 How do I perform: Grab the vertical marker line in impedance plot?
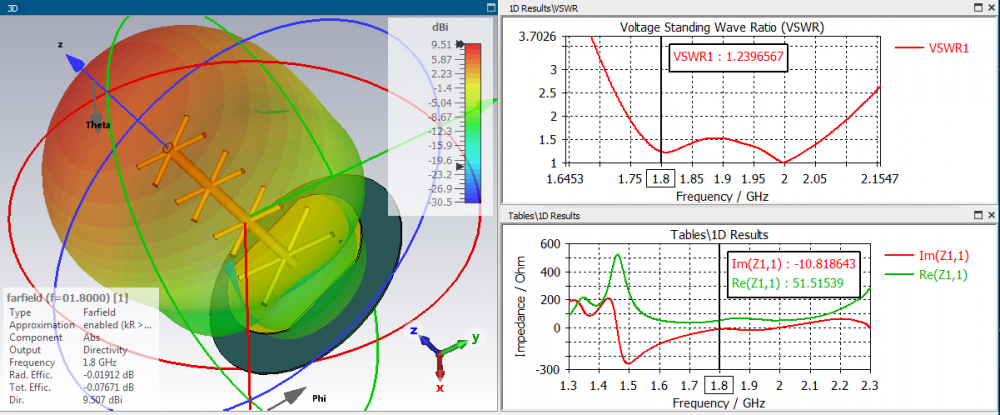[719, 306]
